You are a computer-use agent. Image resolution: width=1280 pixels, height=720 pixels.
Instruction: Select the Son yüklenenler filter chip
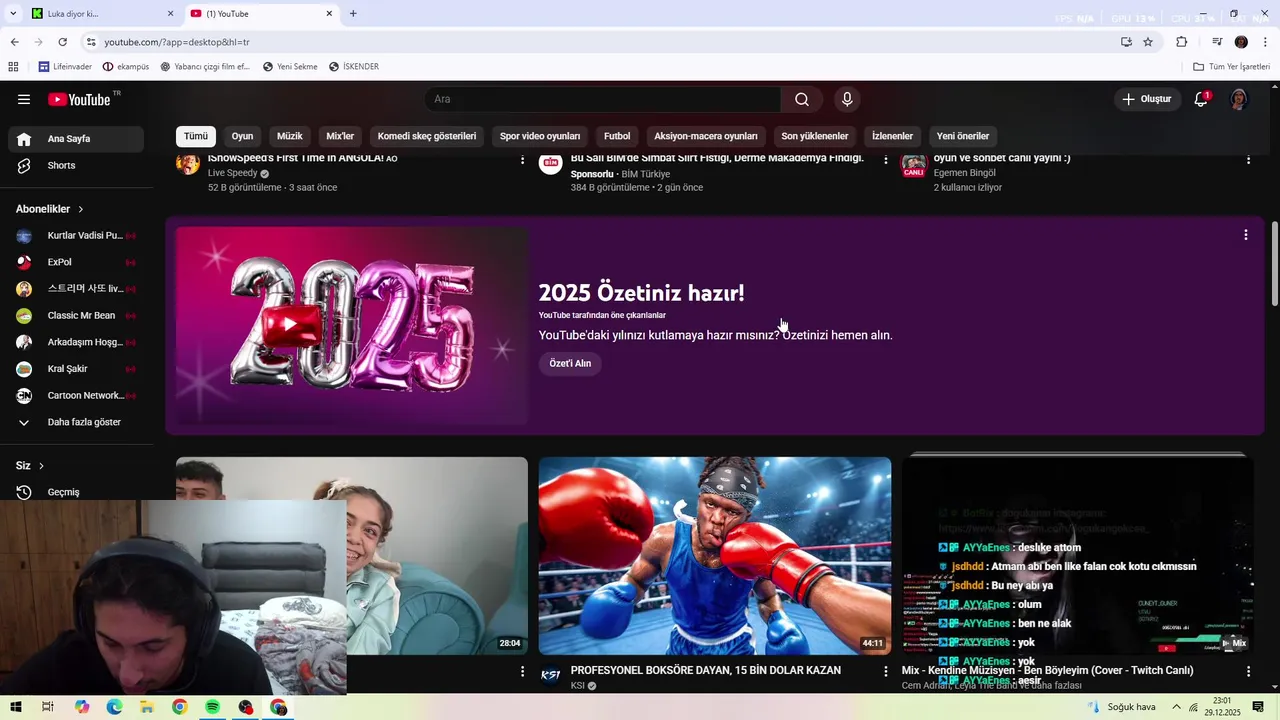pos(815,136)
